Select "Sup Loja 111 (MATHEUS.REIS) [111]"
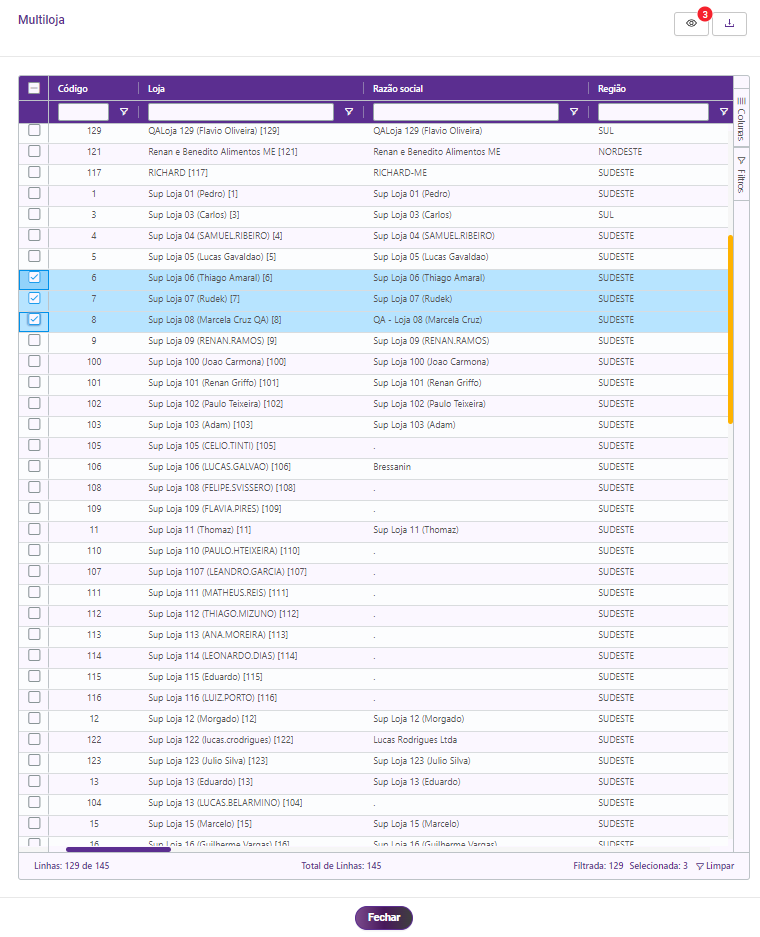The height and width of the screenshot is (937, 760). [218, 593]
